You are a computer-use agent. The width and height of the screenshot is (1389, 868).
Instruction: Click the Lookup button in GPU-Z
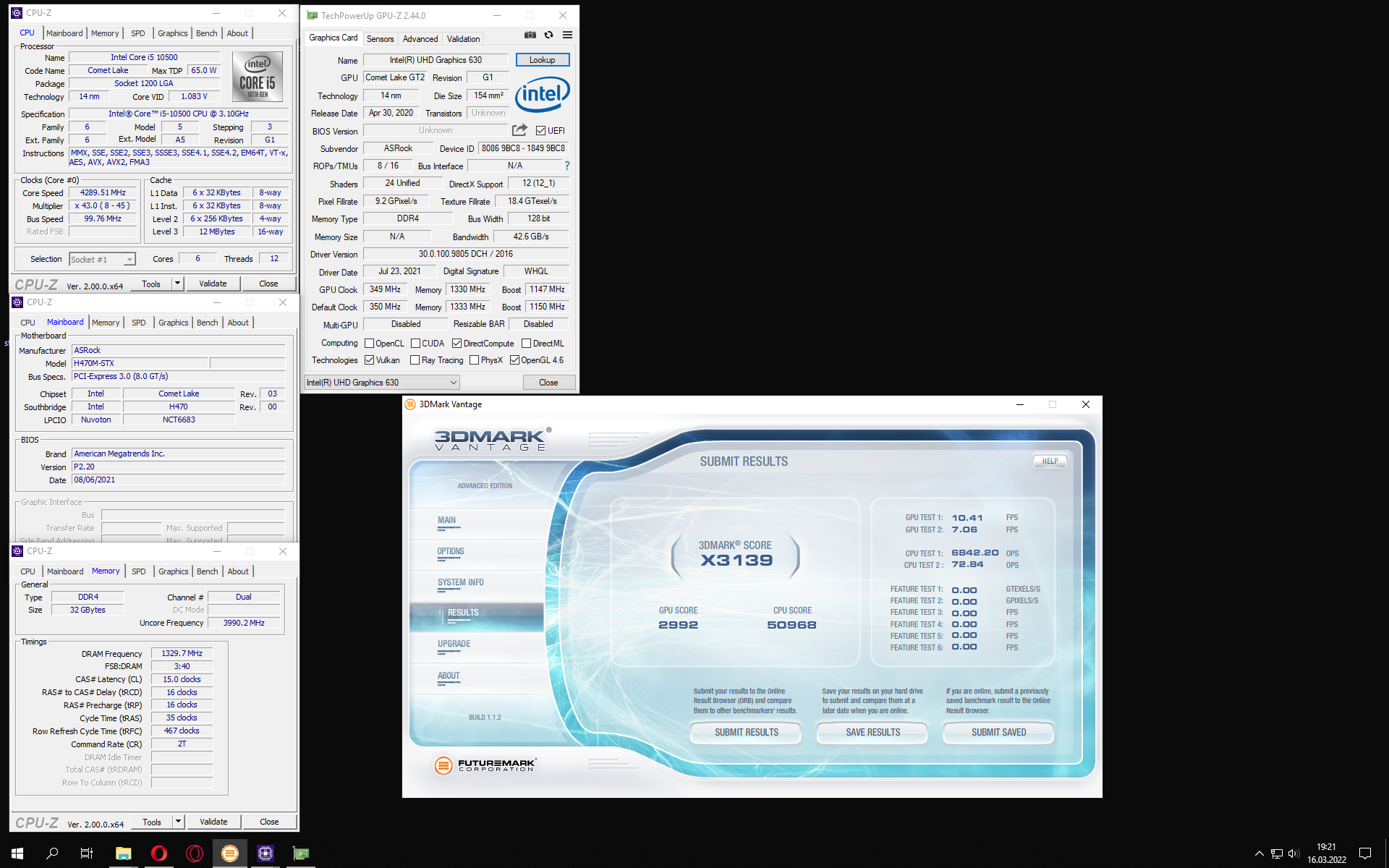[542, 60]
